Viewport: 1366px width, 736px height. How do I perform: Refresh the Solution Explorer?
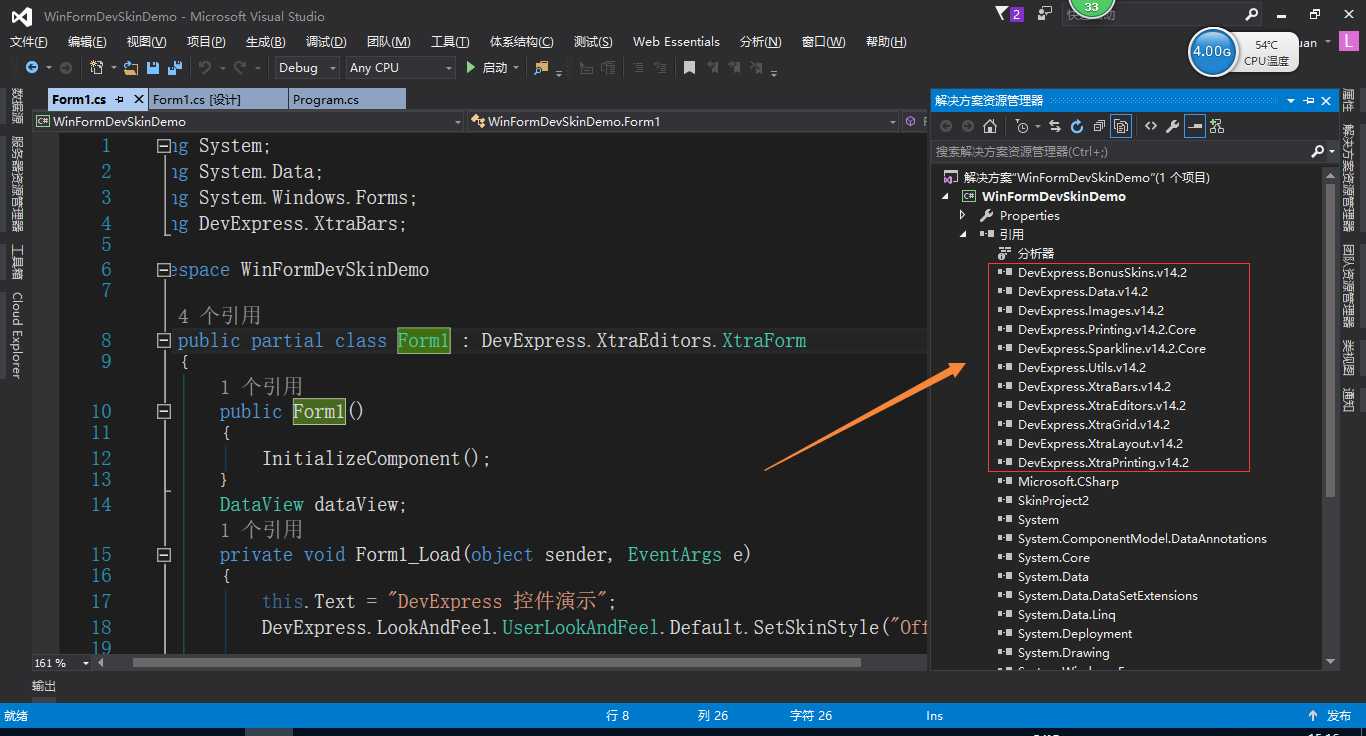tap(1077, 126)
